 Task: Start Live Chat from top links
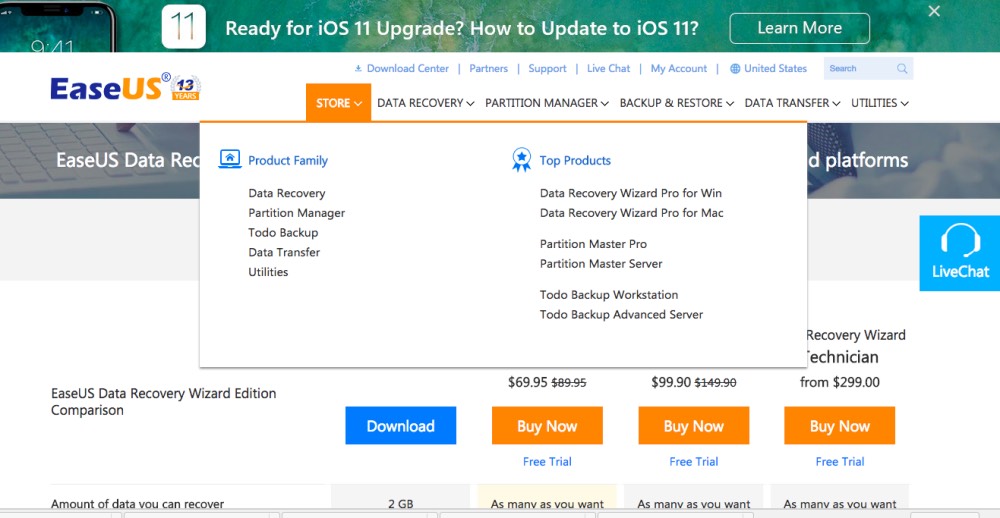(x=608, y=68)
